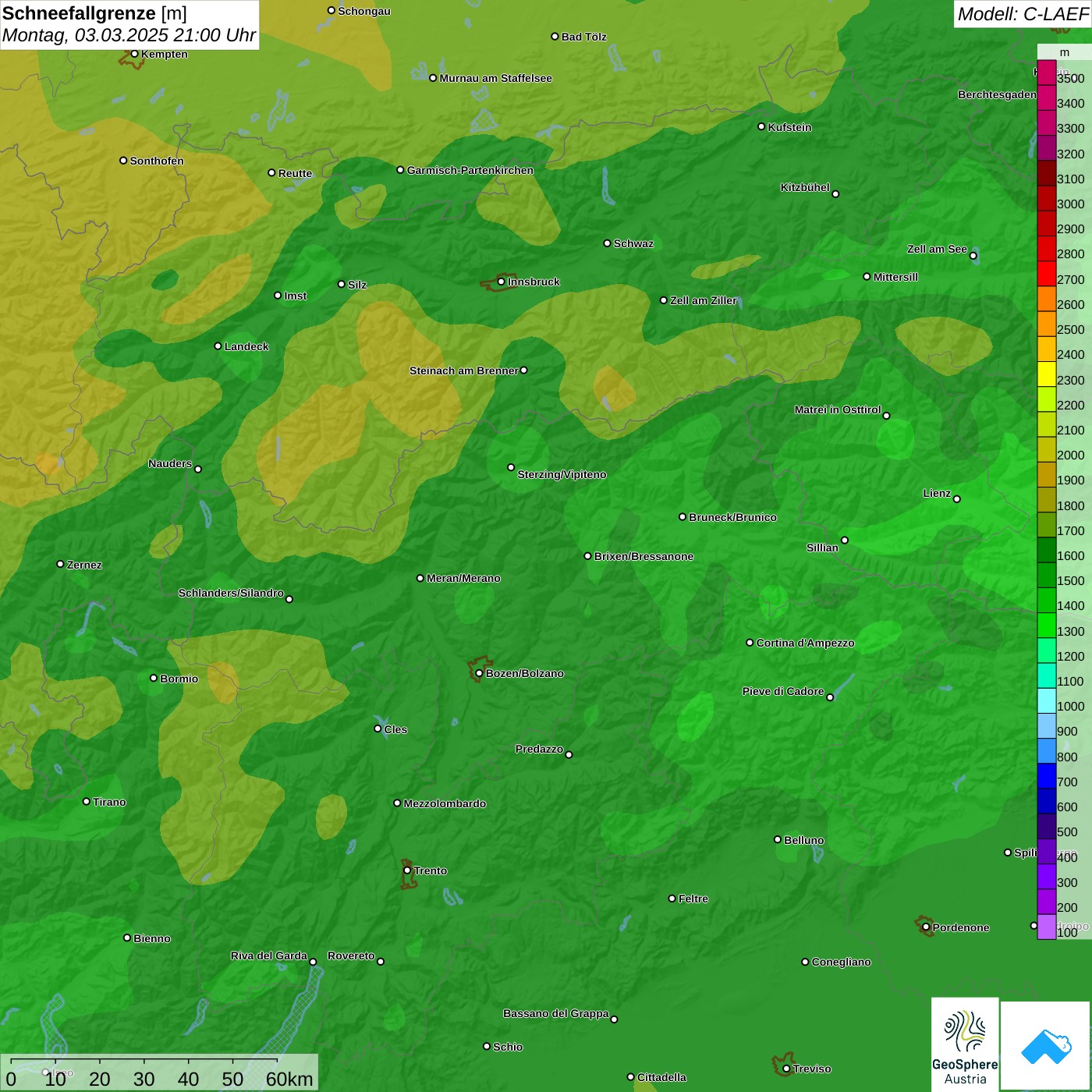Click the Zell am Ziller label

(704, 300)
